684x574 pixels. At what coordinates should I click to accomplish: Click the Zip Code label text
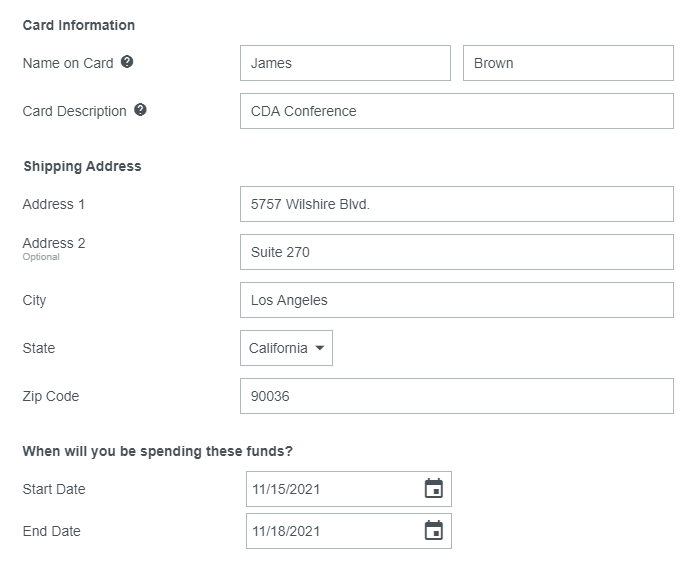(51, 396)
